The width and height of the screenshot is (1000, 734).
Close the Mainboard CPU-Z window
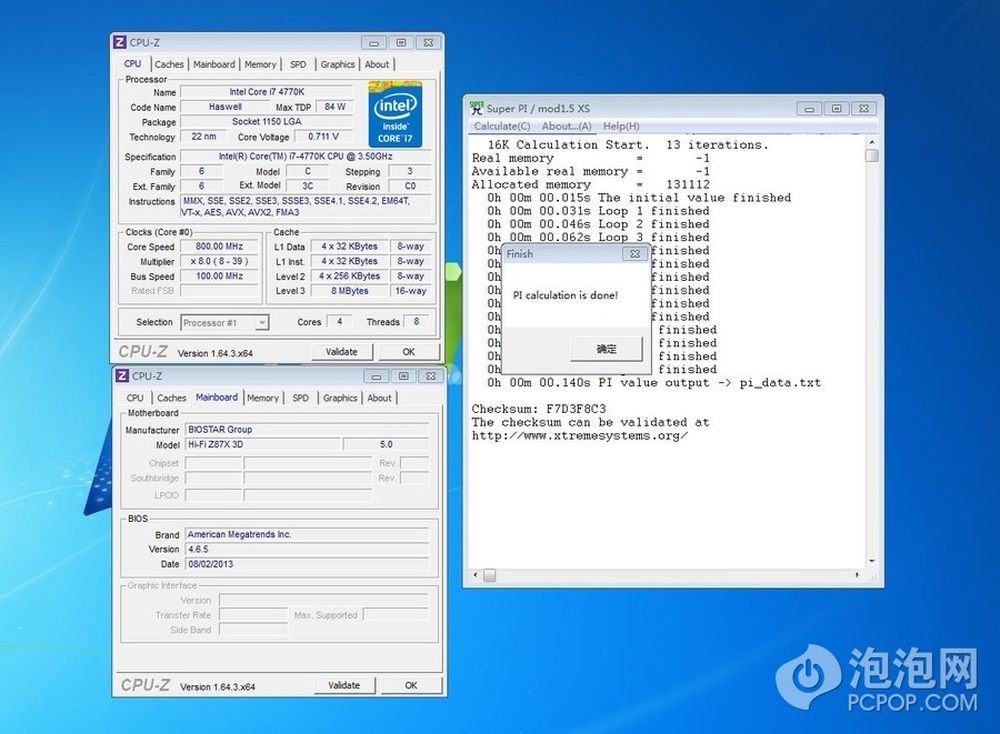click(431, 376)
